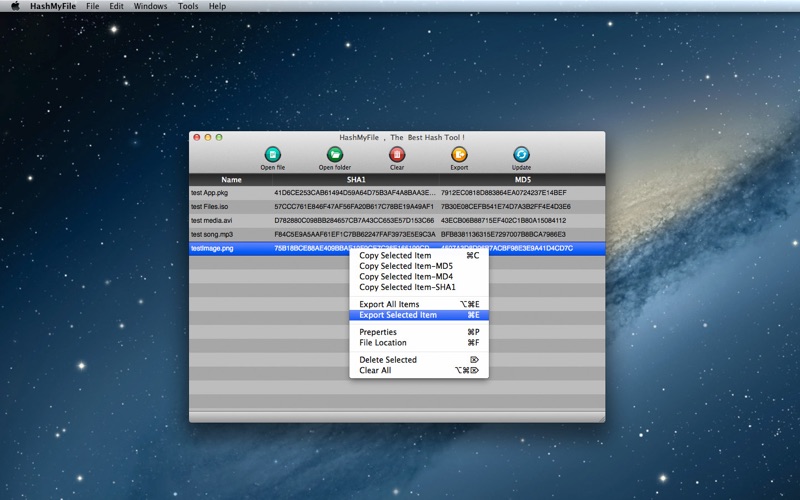
Task: Click the MD5 column header
Action: 522,180
